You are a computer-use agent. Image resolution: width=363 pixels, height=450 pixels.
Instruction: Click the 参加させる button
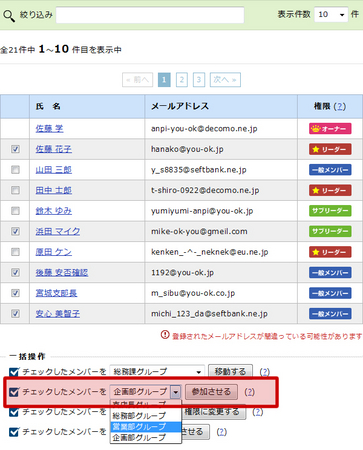pos(211,392)
